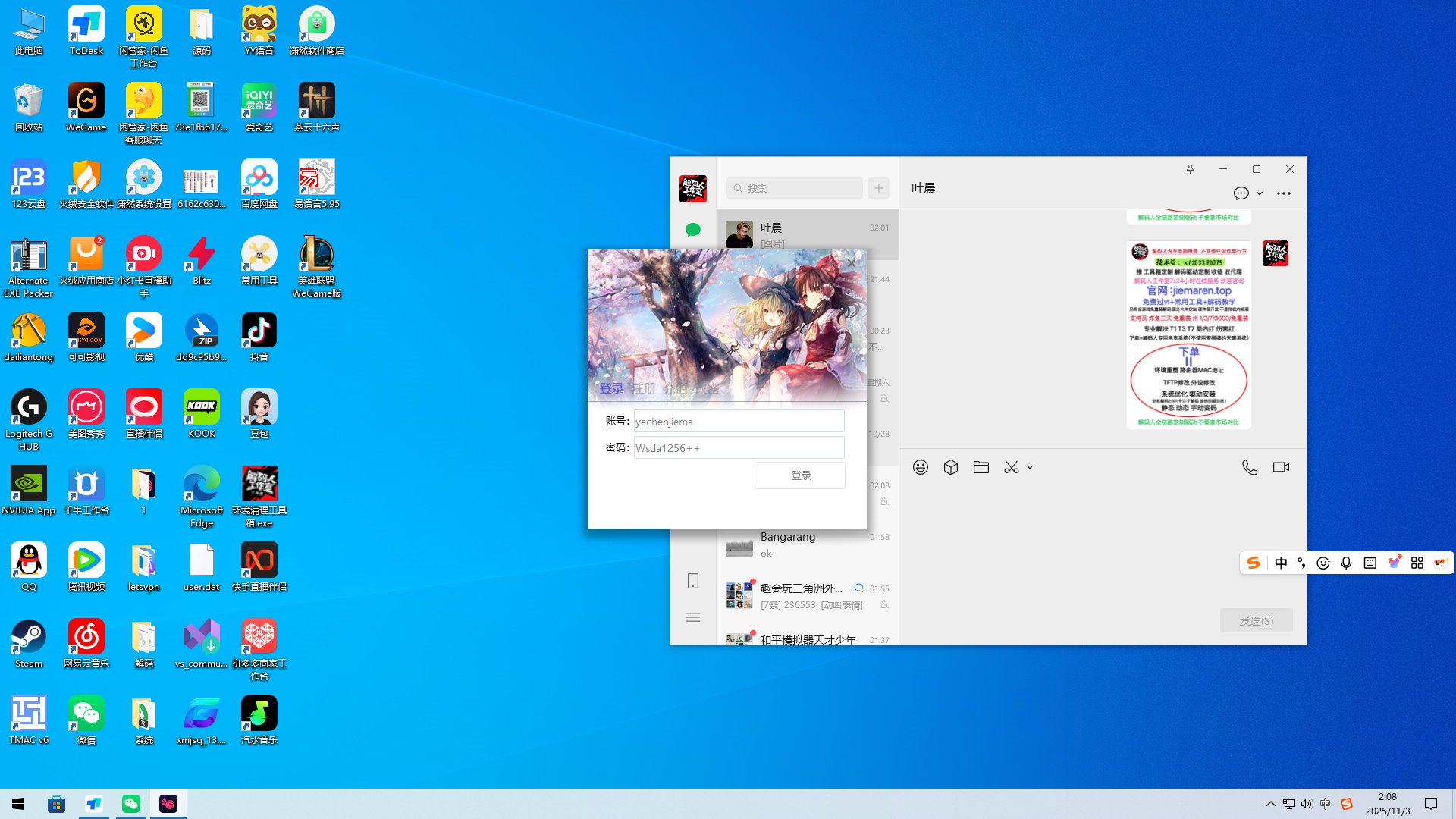Image resolution: width=1456 pixels, height=819 pixels.
Task: Start a video call from chat toolbar
Action: pyautogui.click(x=1280, y=467)
